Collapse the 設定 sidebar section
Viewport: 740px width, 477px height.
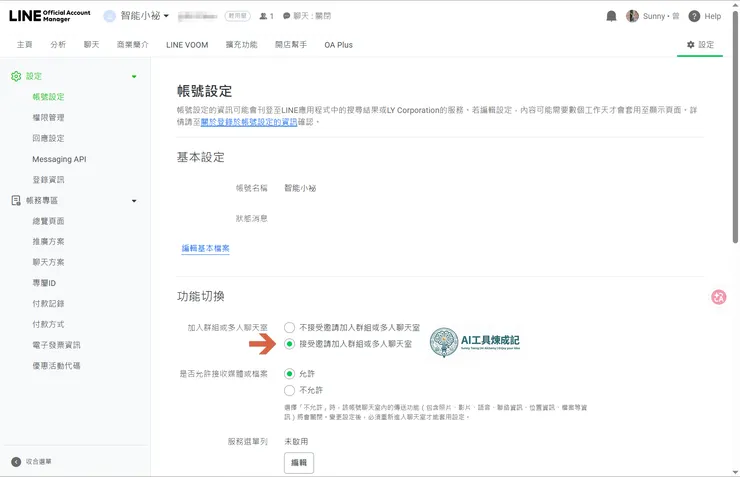(134, 76)
